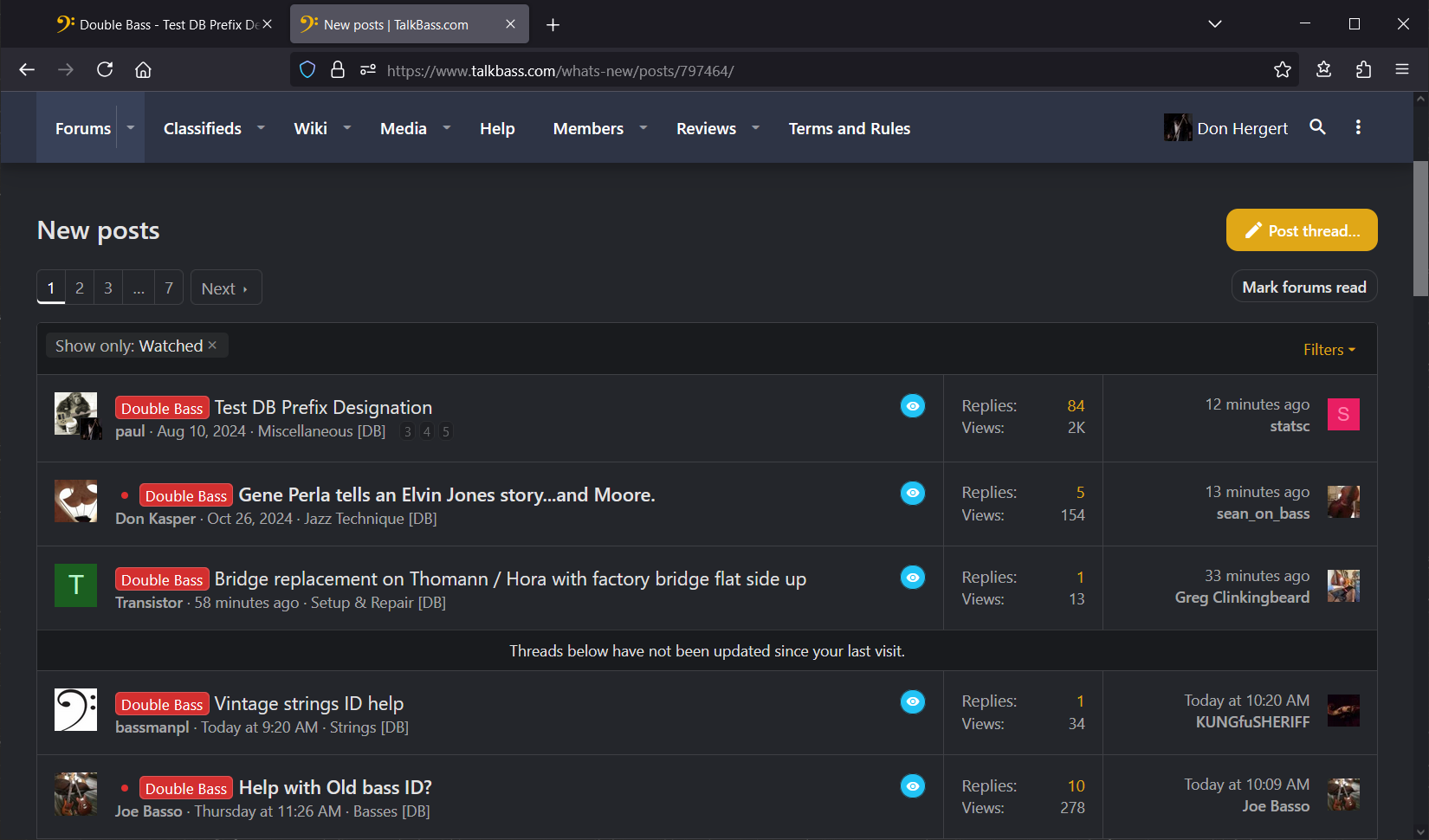Toggle watch on Gene Perla thread

[913, 493]
